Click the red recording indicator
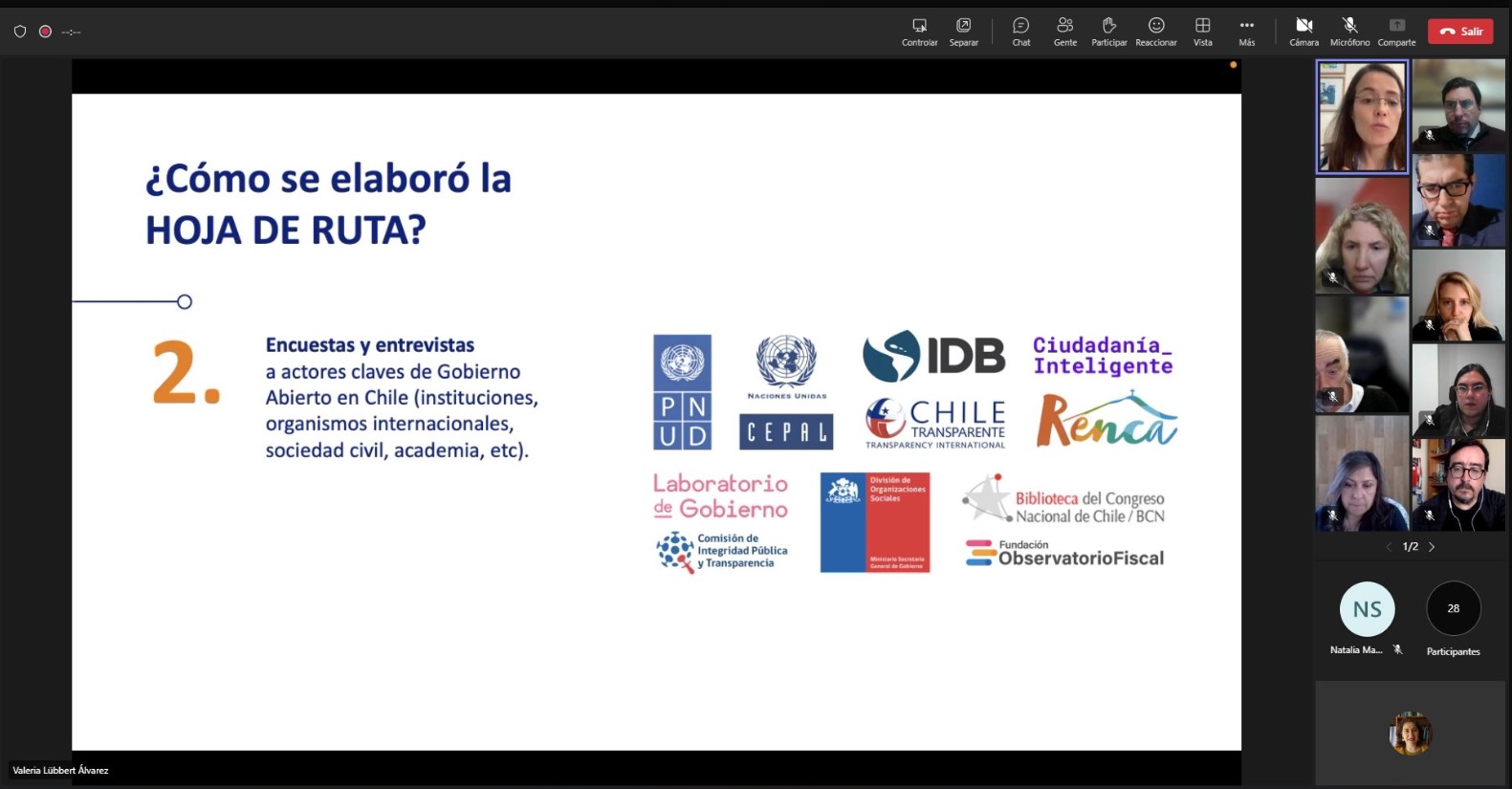The height and width of the screenshot is (789, 1512). tap(45, 32)
